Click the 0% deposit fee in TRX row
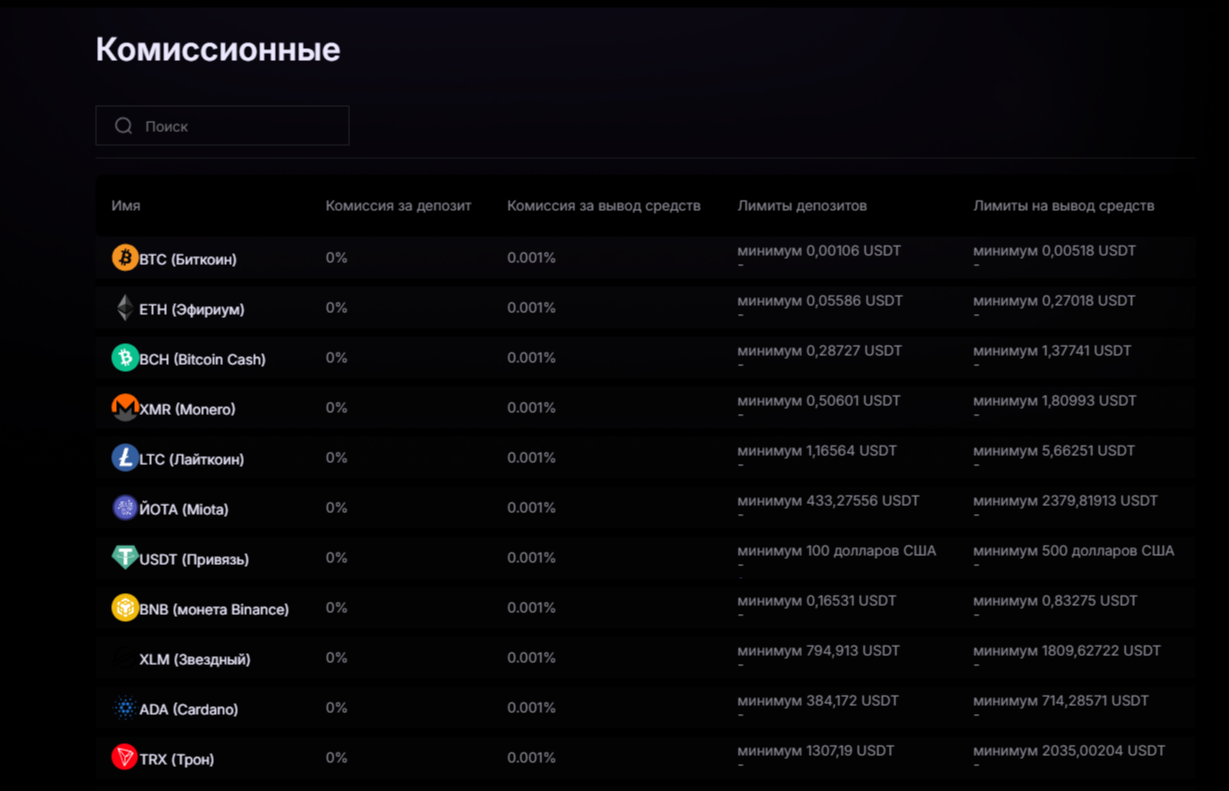The width and height of the screenshot is (1229, 791). point(336,758)
